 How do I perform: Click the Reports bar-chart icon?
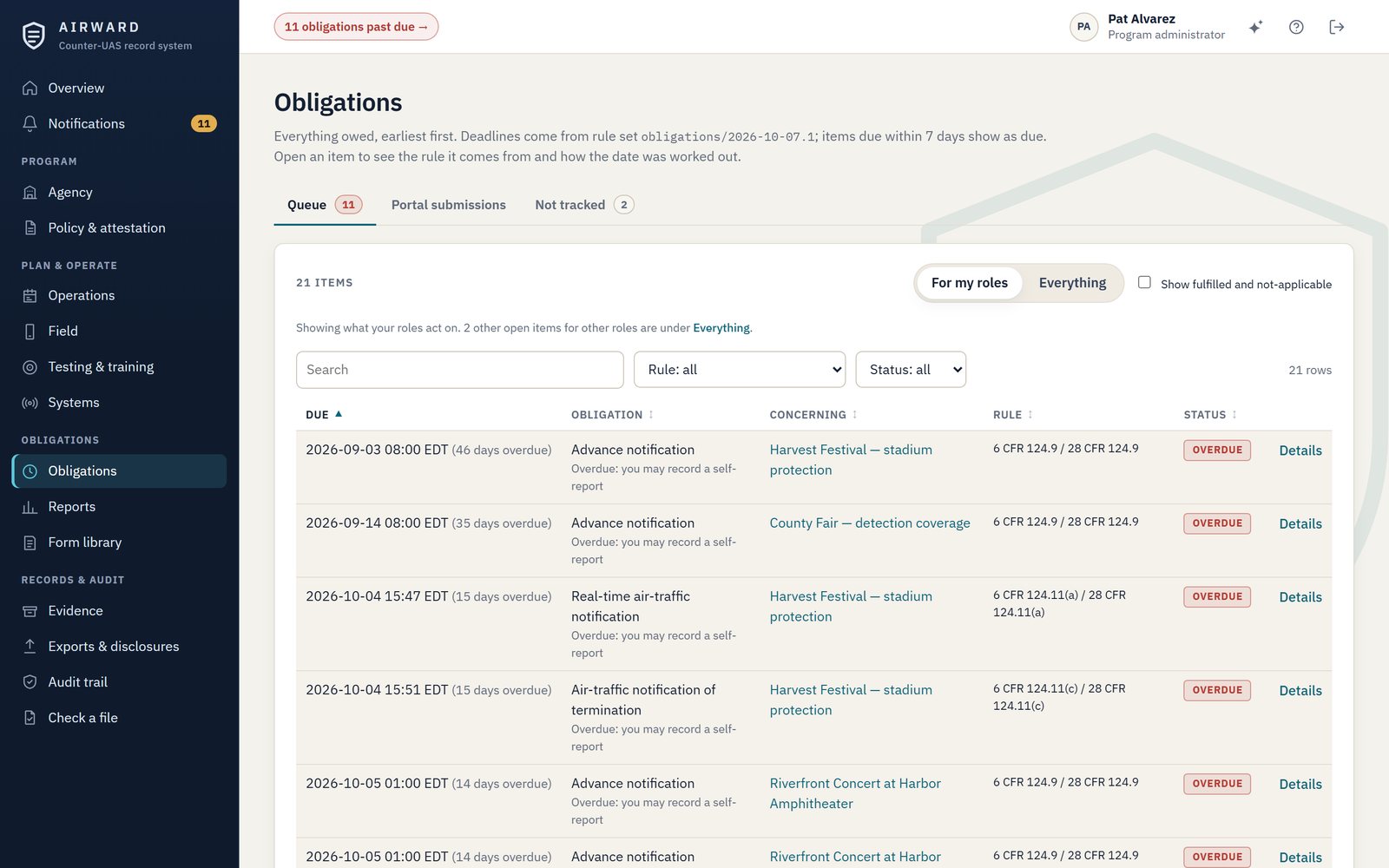pyautogui.click(x=30, y=506)
